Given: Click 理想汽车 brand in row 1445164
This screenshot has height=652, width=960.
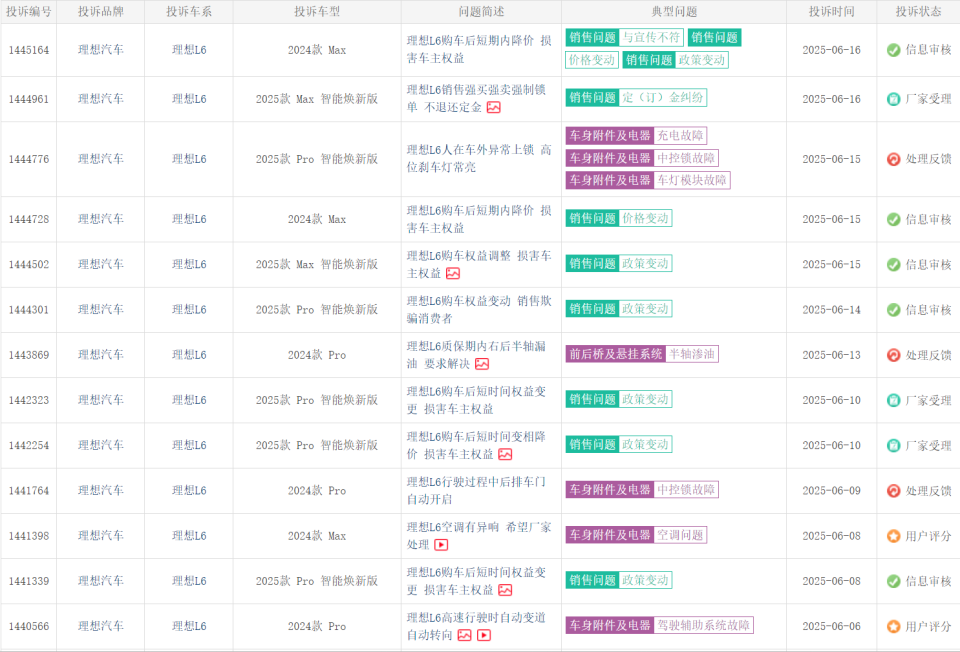Looking at the screenshot, I should click(x=100, y=50).
